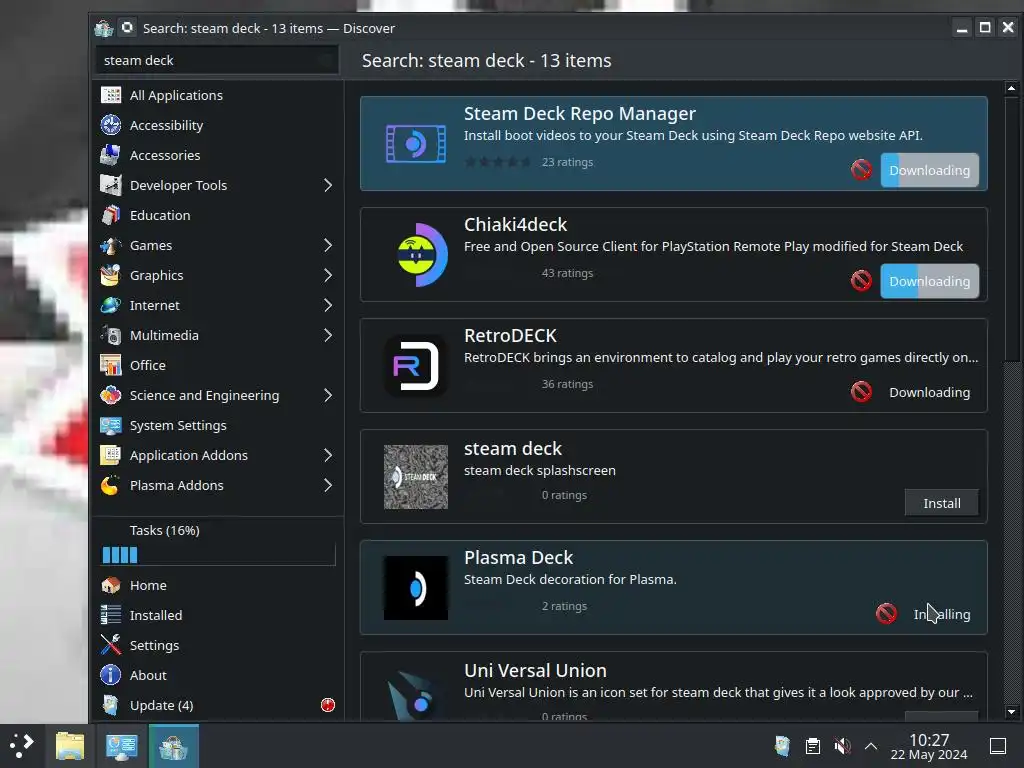Open the Uni Versal Union entry
Screen dimensions: 1024x768
click(x=673, y=686)
